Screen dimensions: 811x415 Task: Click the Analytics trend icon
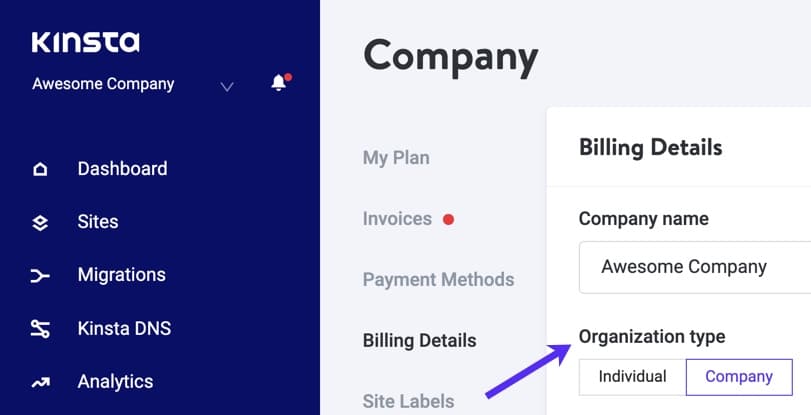pos(40,382)
